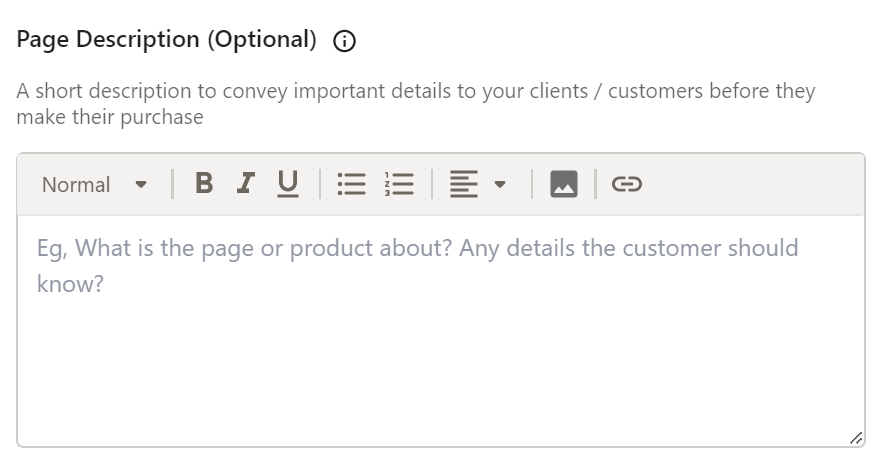Toggle underline formatting

[288, 183]
